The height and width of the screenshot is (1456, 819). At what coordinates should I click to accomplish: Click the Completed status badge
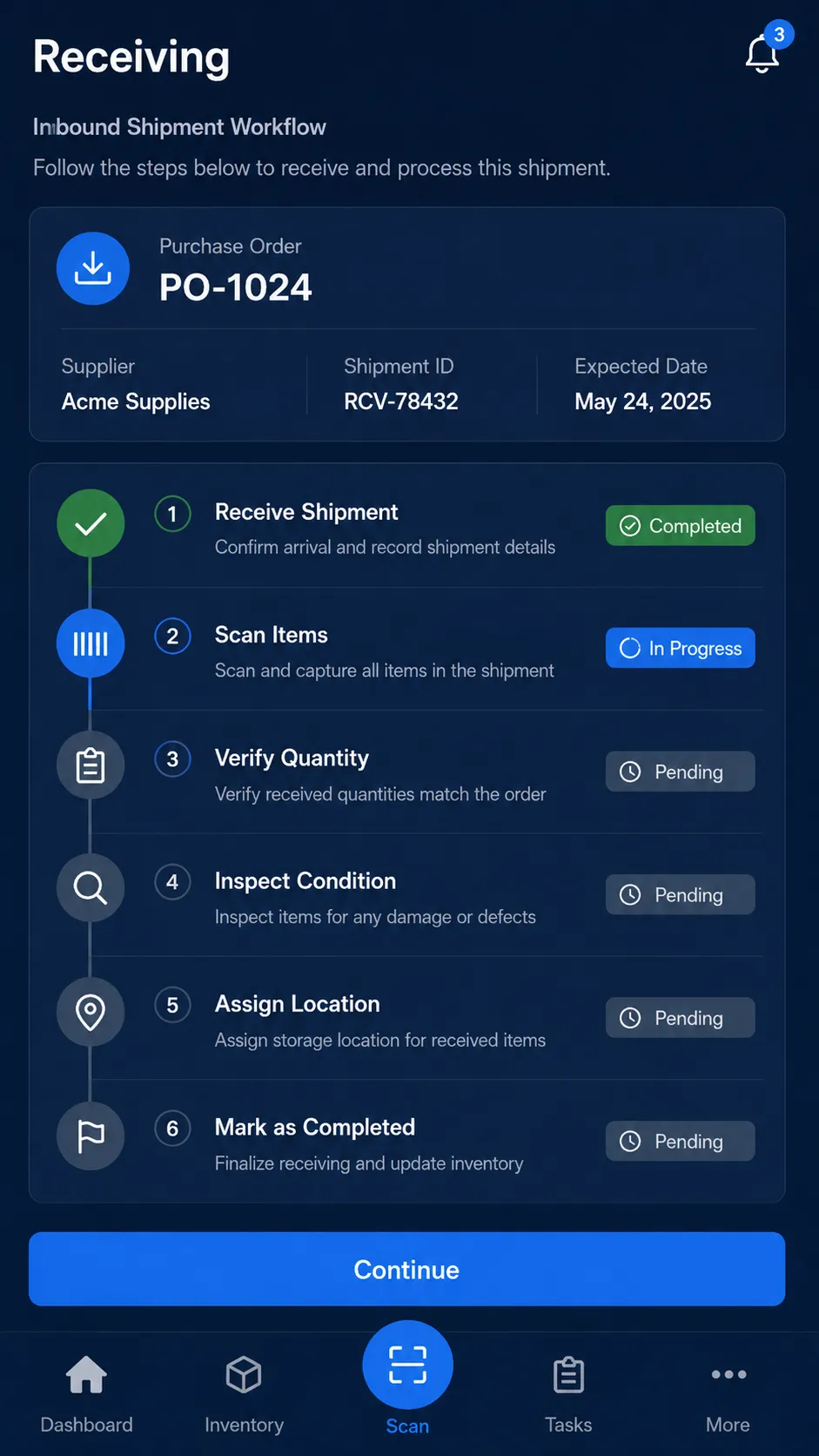pyautogui.click(x=681, y=526)
